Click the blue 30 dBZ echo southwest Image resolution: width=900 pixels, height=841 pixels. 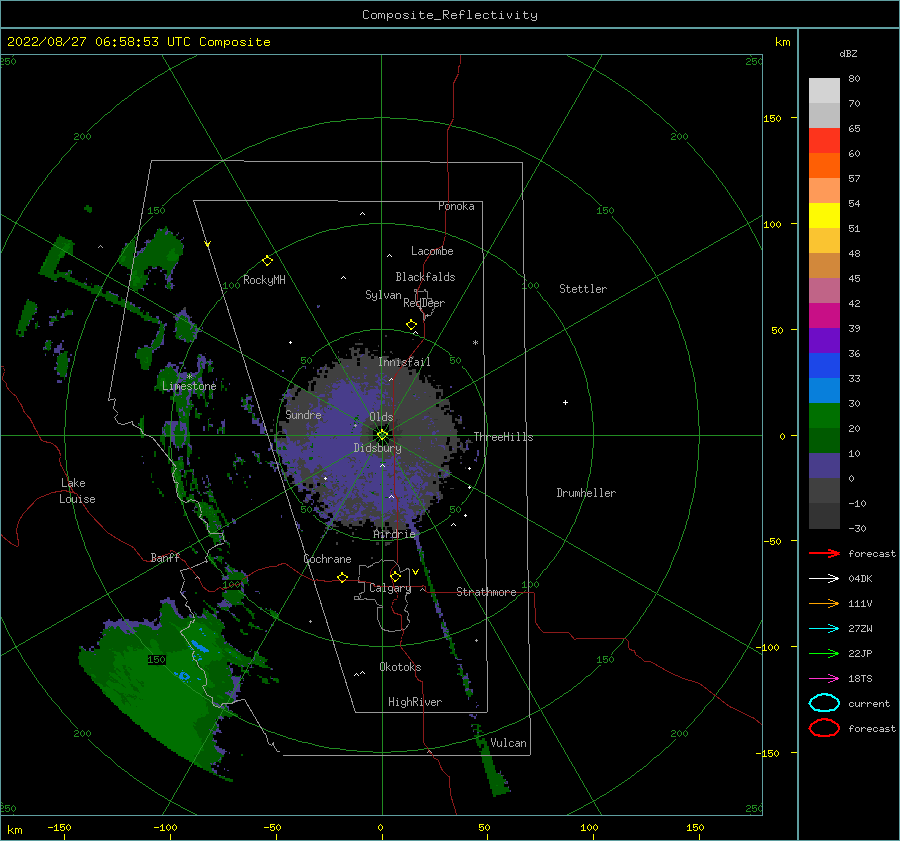tap(184, 676)
